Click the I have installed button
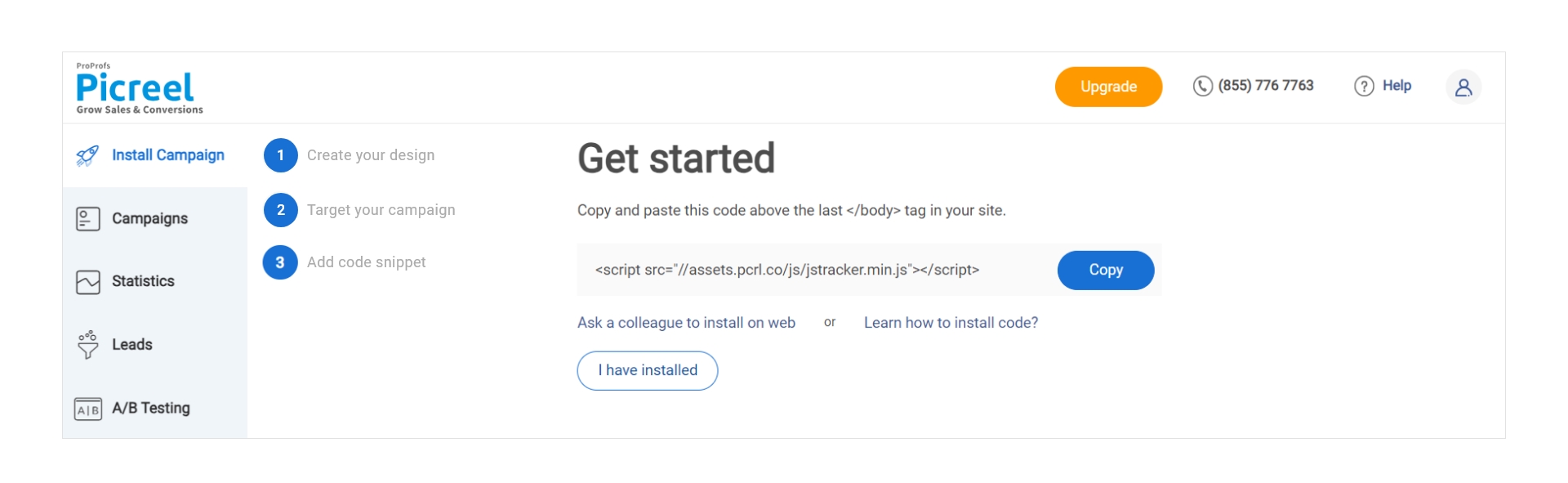 [647, 371]
